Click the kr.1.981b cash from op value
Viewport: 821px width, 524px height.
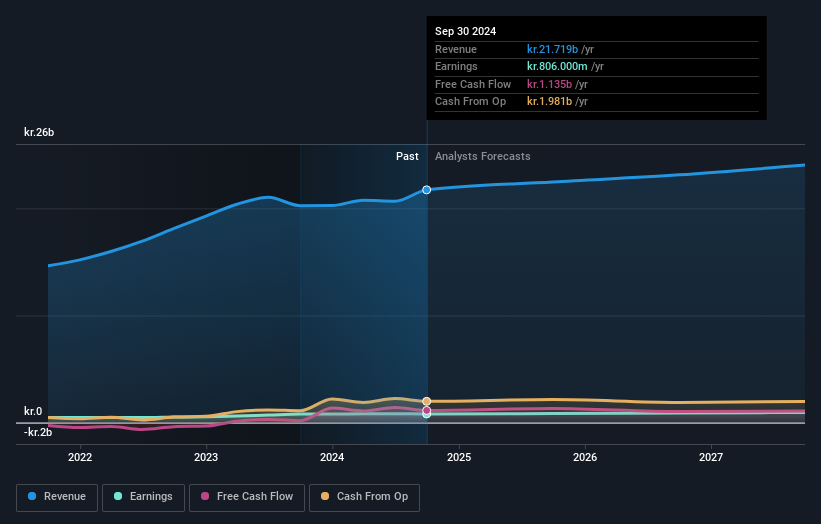549,102
